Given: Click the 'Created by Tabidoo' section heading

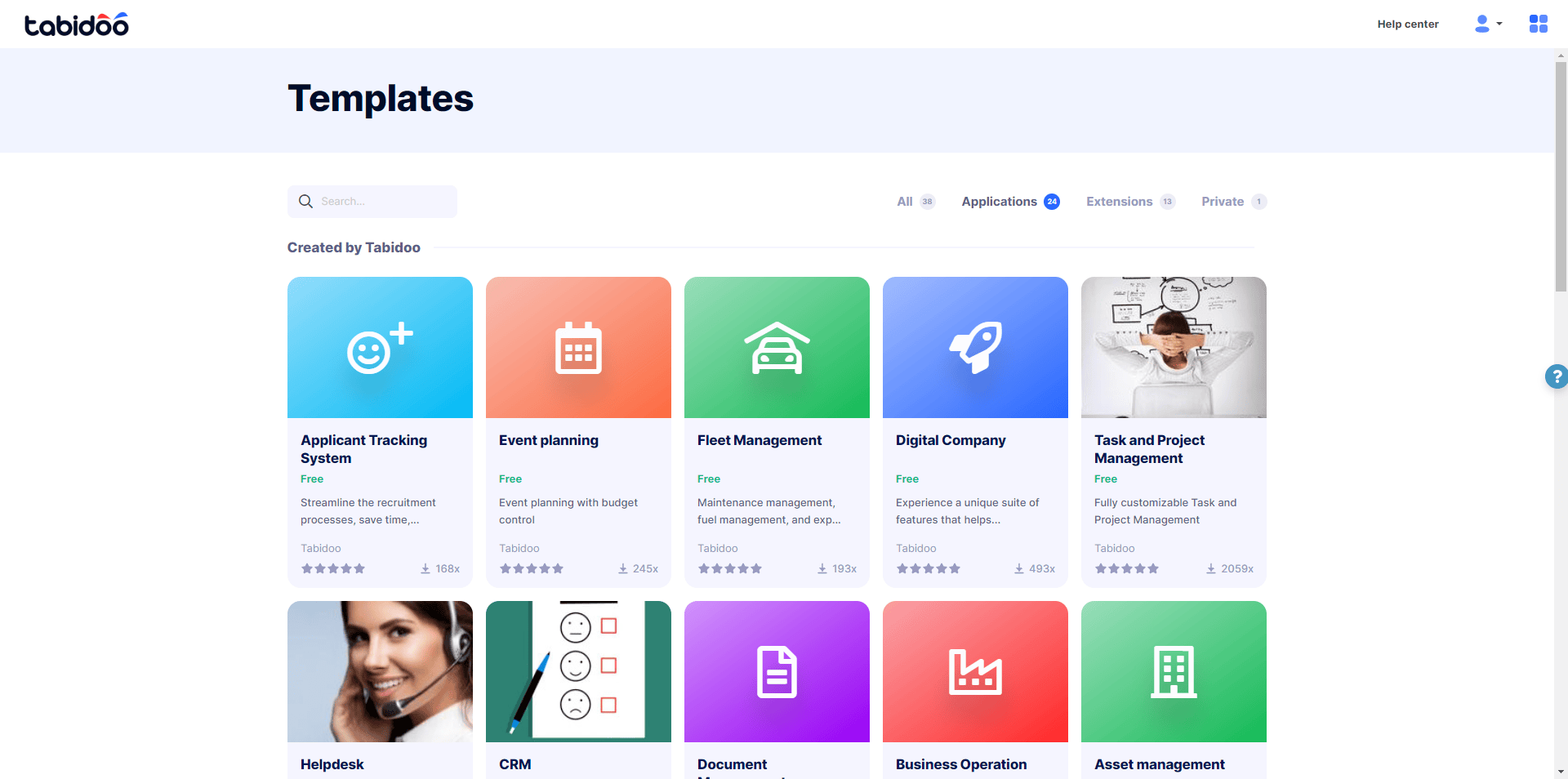Looking at the screenshot, I should [354, 247].
